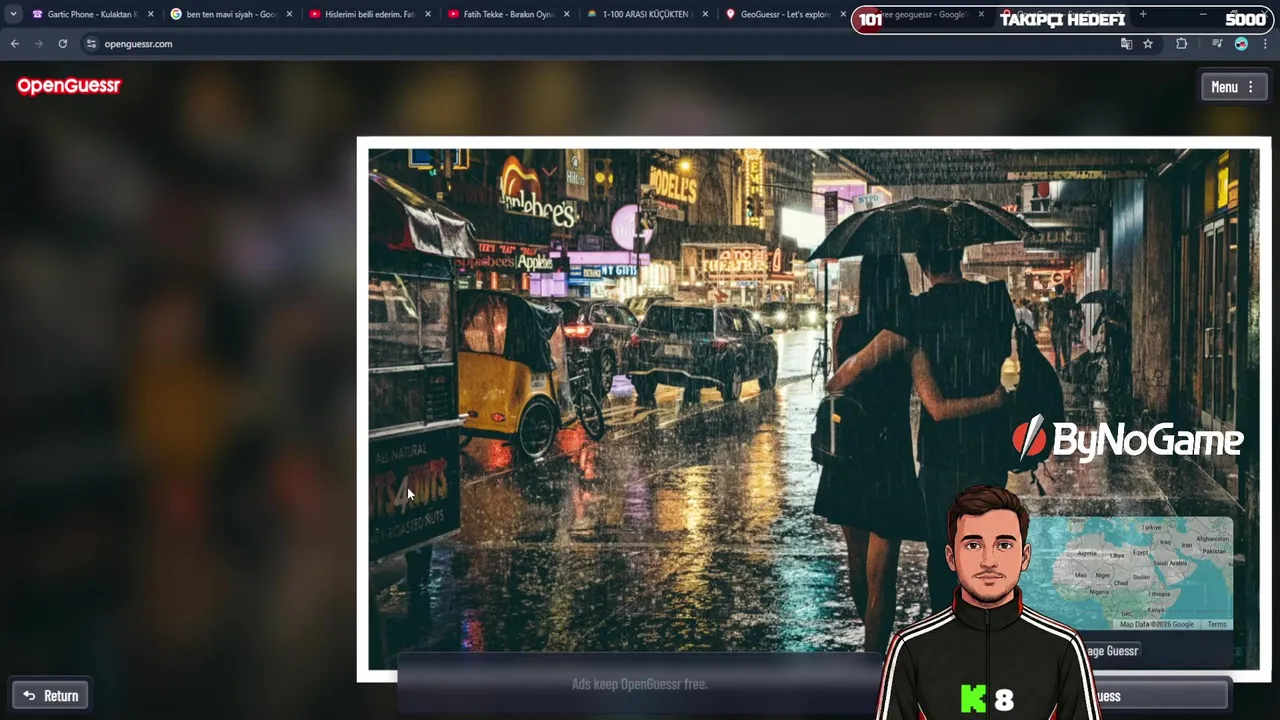Screen dimensions: 1280x720
Task: Open the Chrome tab search dropdown
Action: [x=13, y=15]
